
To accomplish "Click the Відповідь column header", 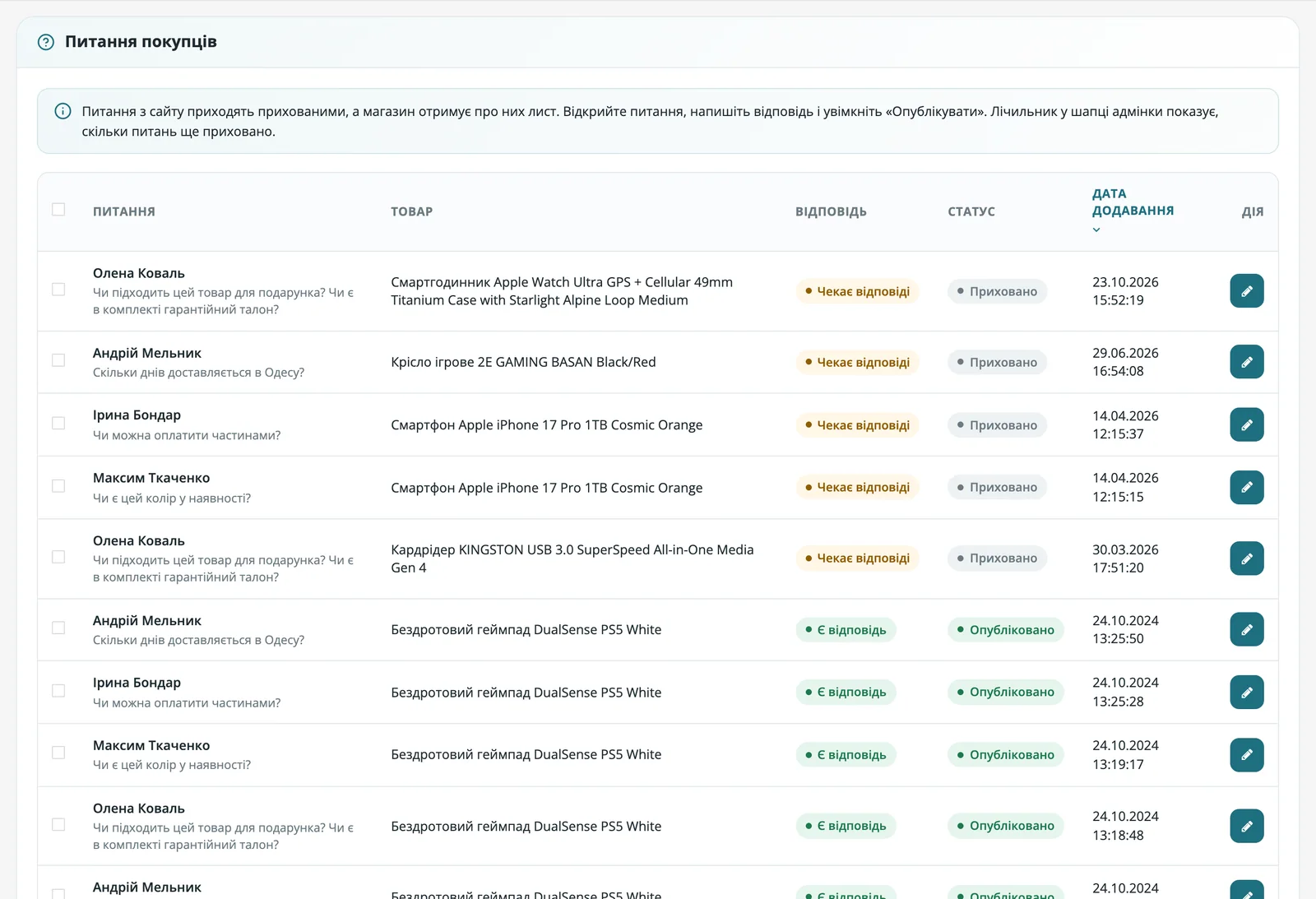I will coord(831,211).
